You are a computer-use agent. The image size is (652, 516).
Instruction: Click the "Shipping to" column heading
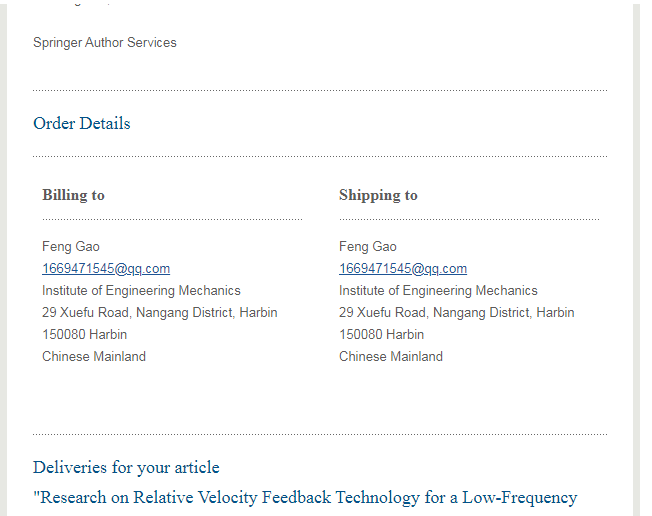378,195
